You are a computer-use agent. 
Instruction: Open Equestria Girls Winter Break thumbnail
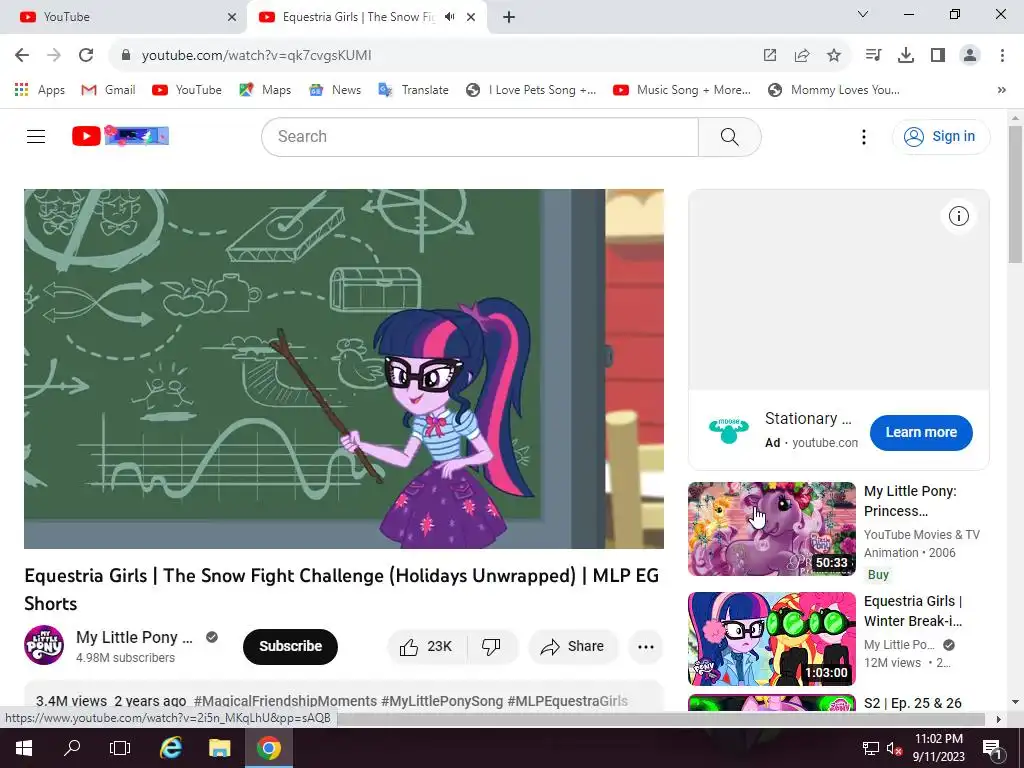click(772, 639)
